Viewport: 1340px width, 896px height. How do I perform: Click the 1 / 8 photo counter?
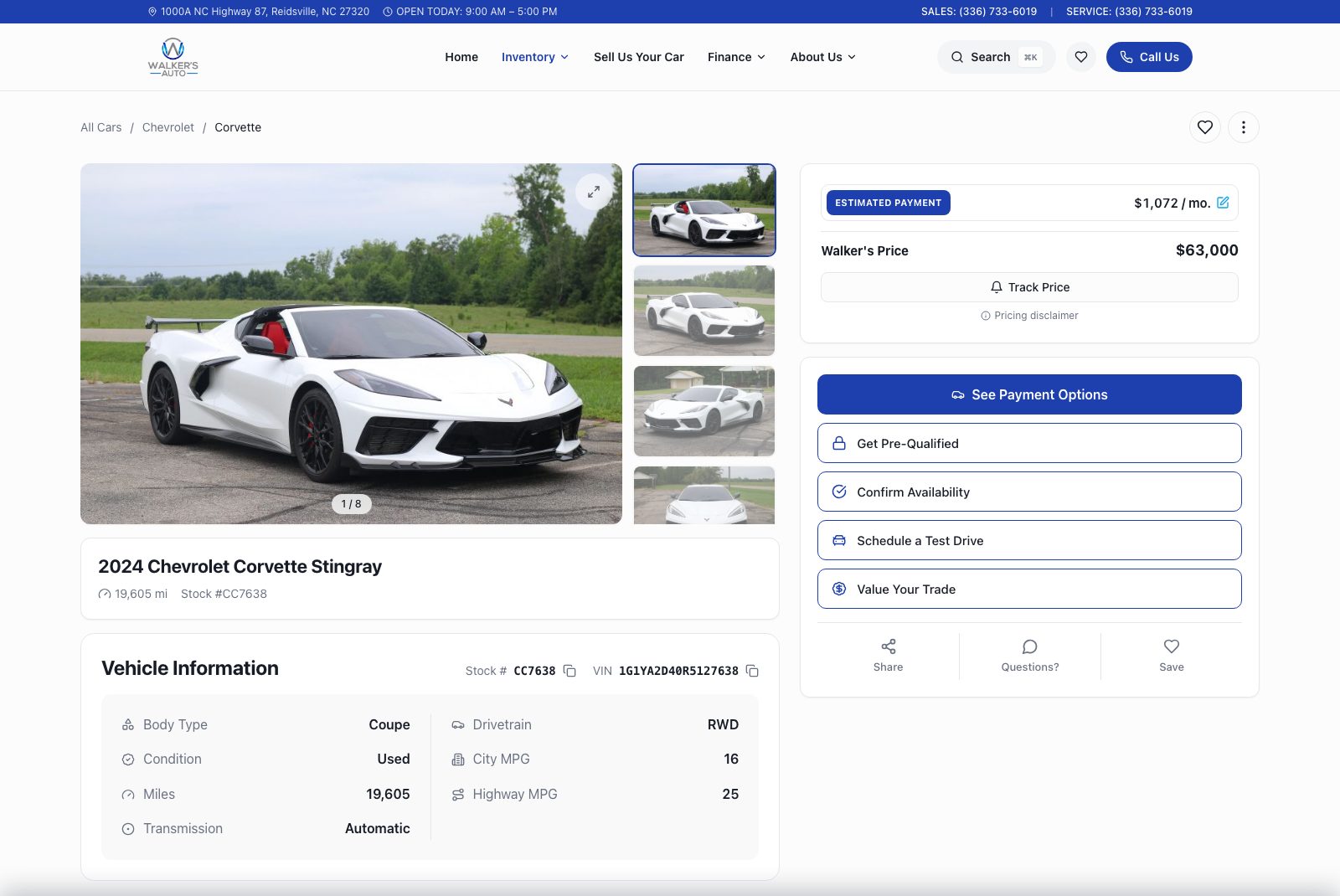tap(352, 504)
